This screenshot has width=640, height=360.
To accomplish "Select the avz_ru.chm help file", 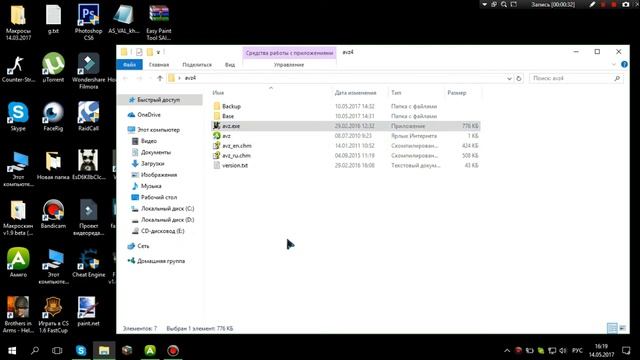I will coord(346,156).
